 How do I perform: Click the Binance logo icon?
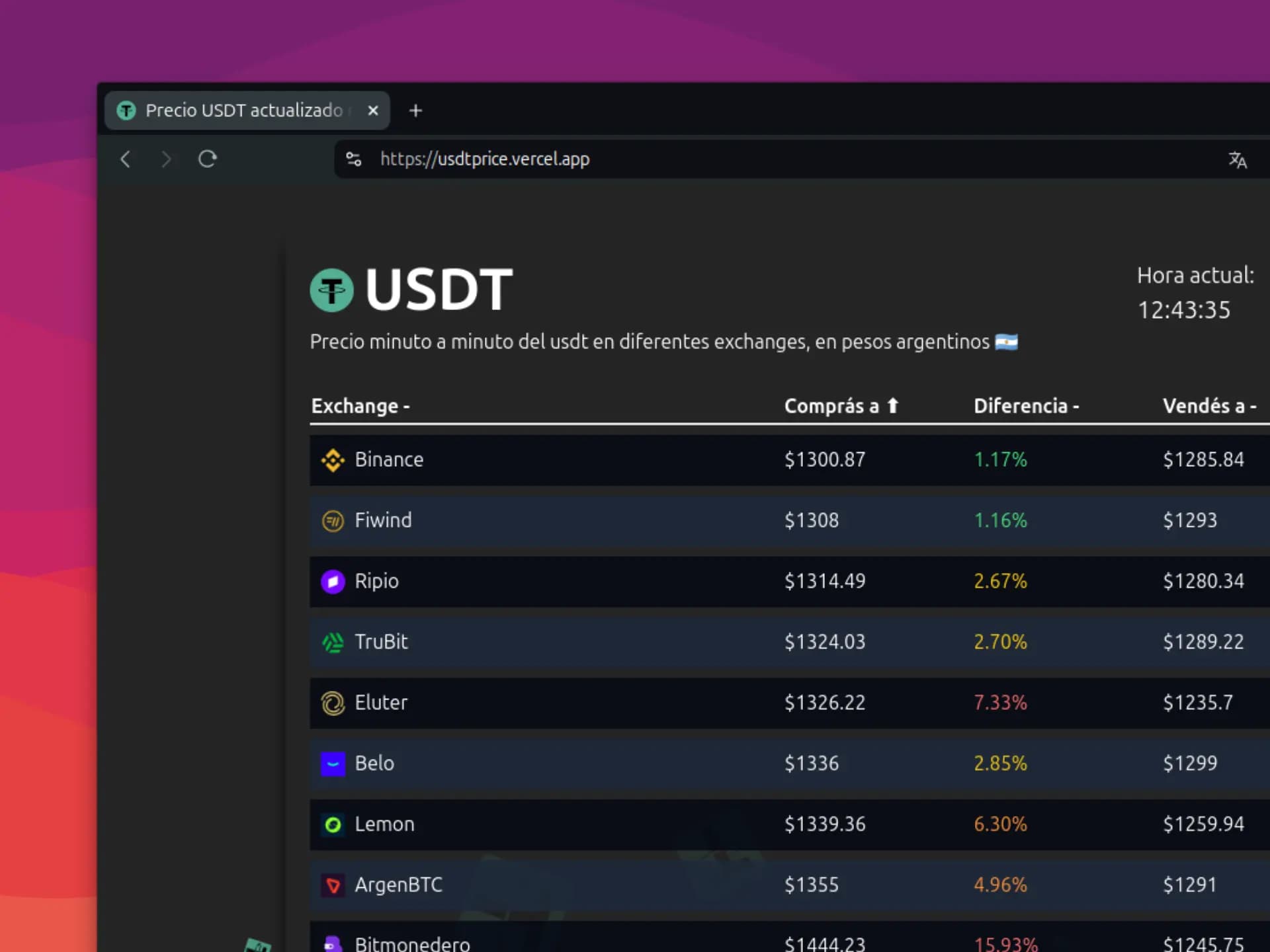click(333, 460)
